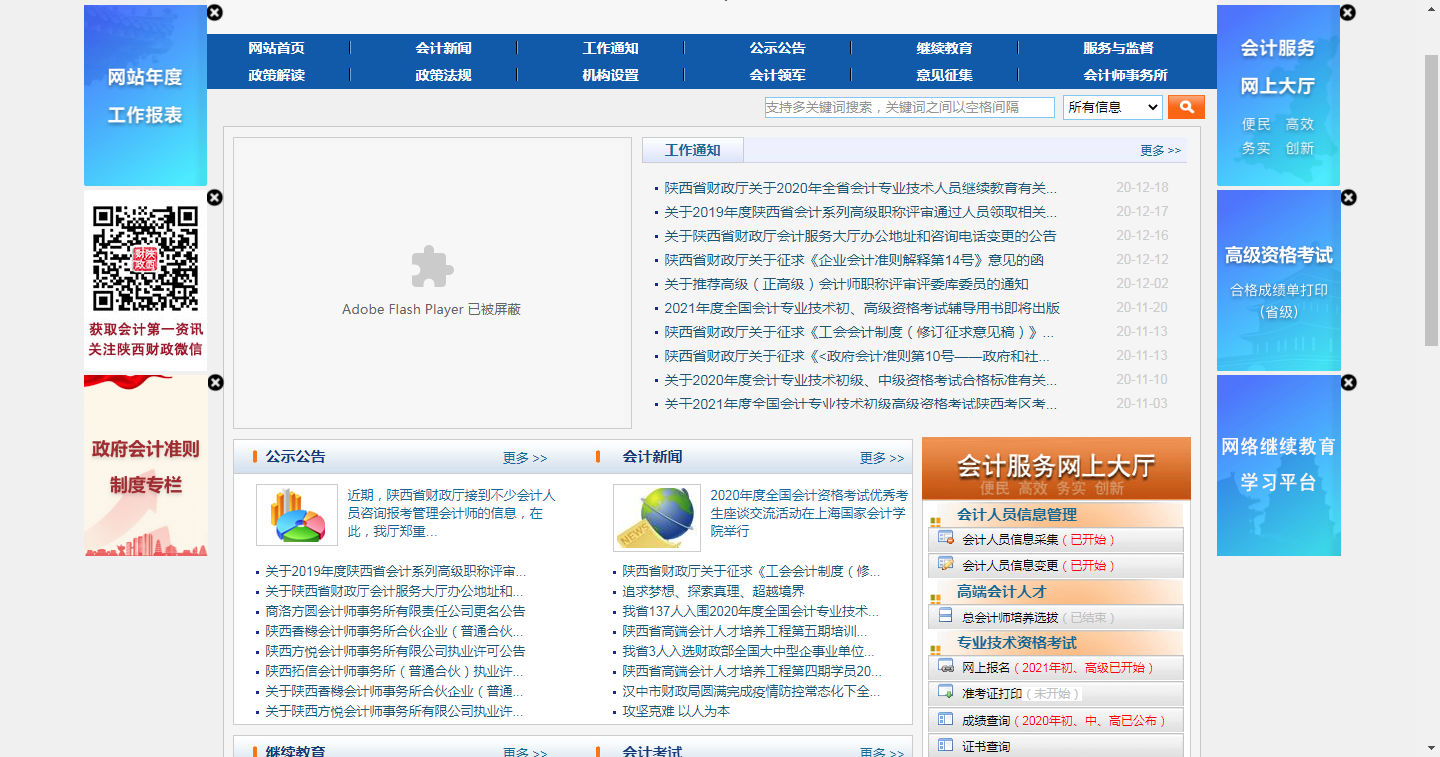Focus the keyword search input field
1440x757 pixels.
coord(910,107)
